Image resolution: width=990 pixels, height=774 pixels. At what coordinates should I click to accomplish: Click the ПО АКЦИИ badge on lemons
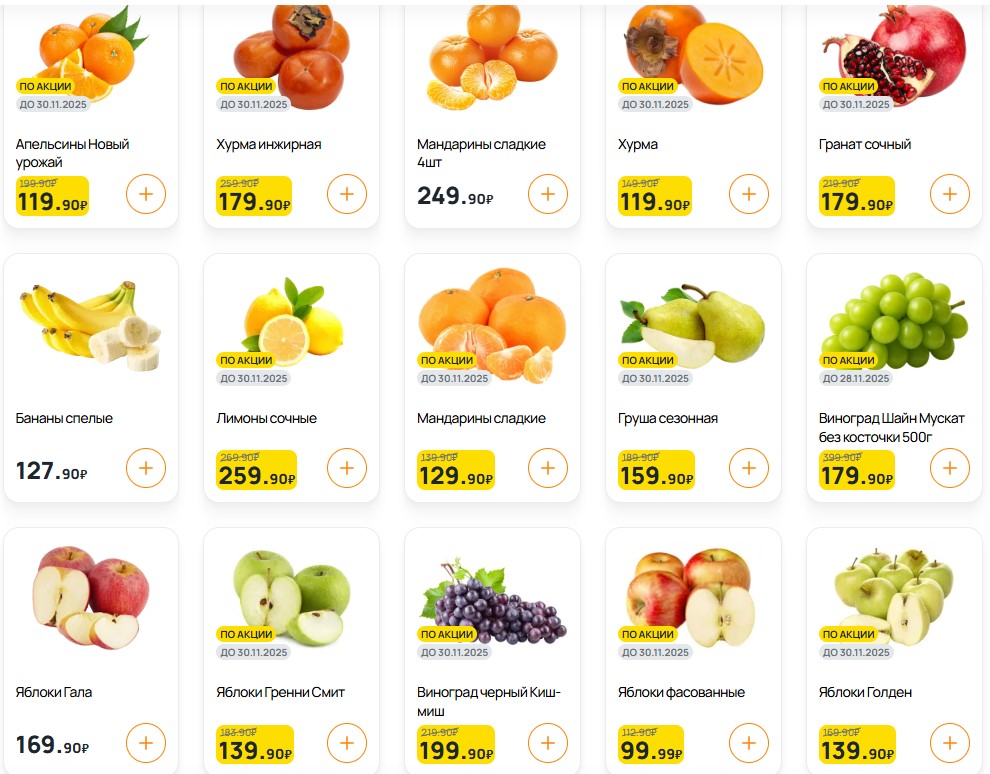pos(246,360)
